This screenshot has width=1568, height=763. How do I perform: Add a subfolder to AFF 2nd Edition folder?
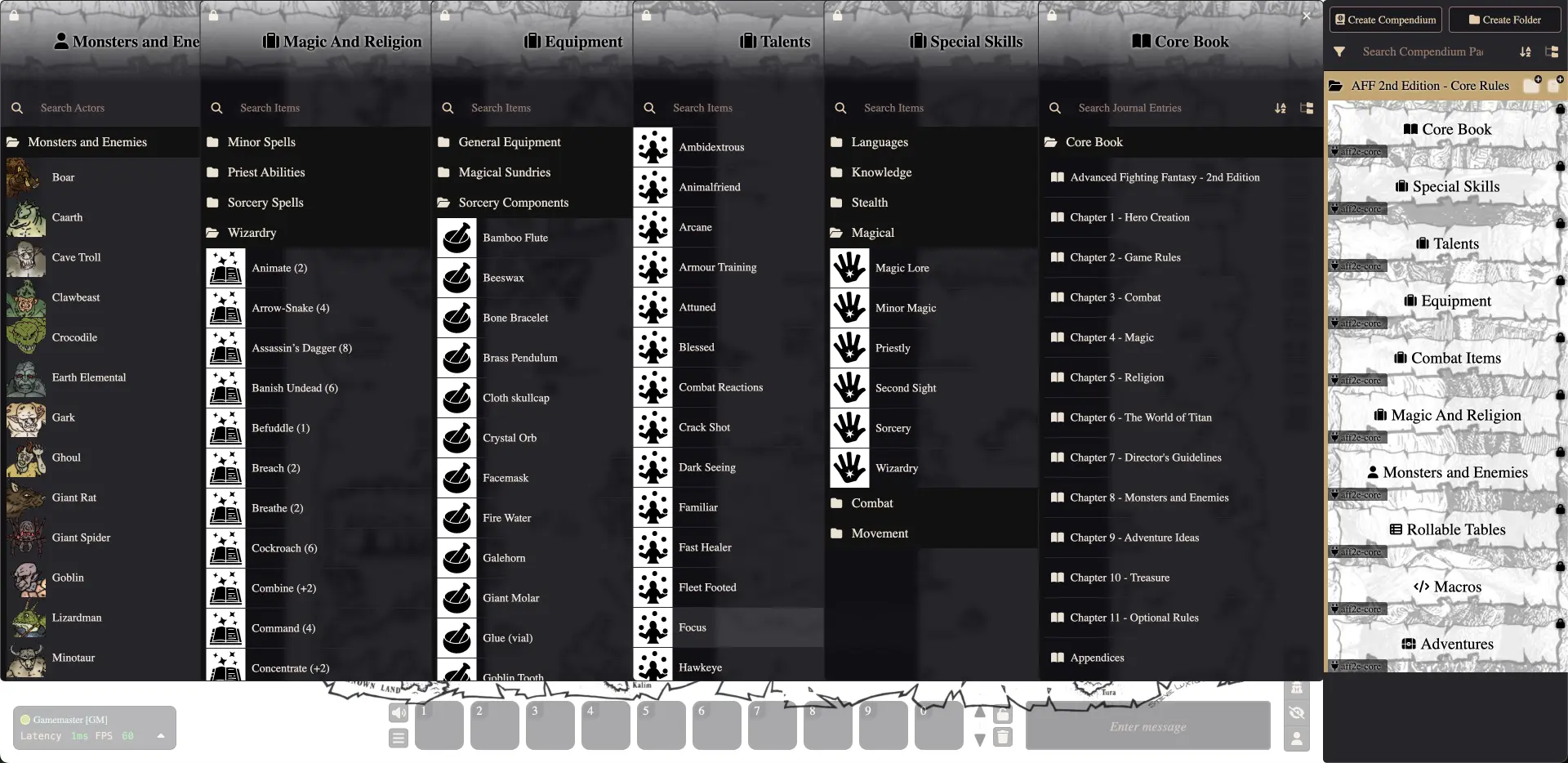[1532, 85]
